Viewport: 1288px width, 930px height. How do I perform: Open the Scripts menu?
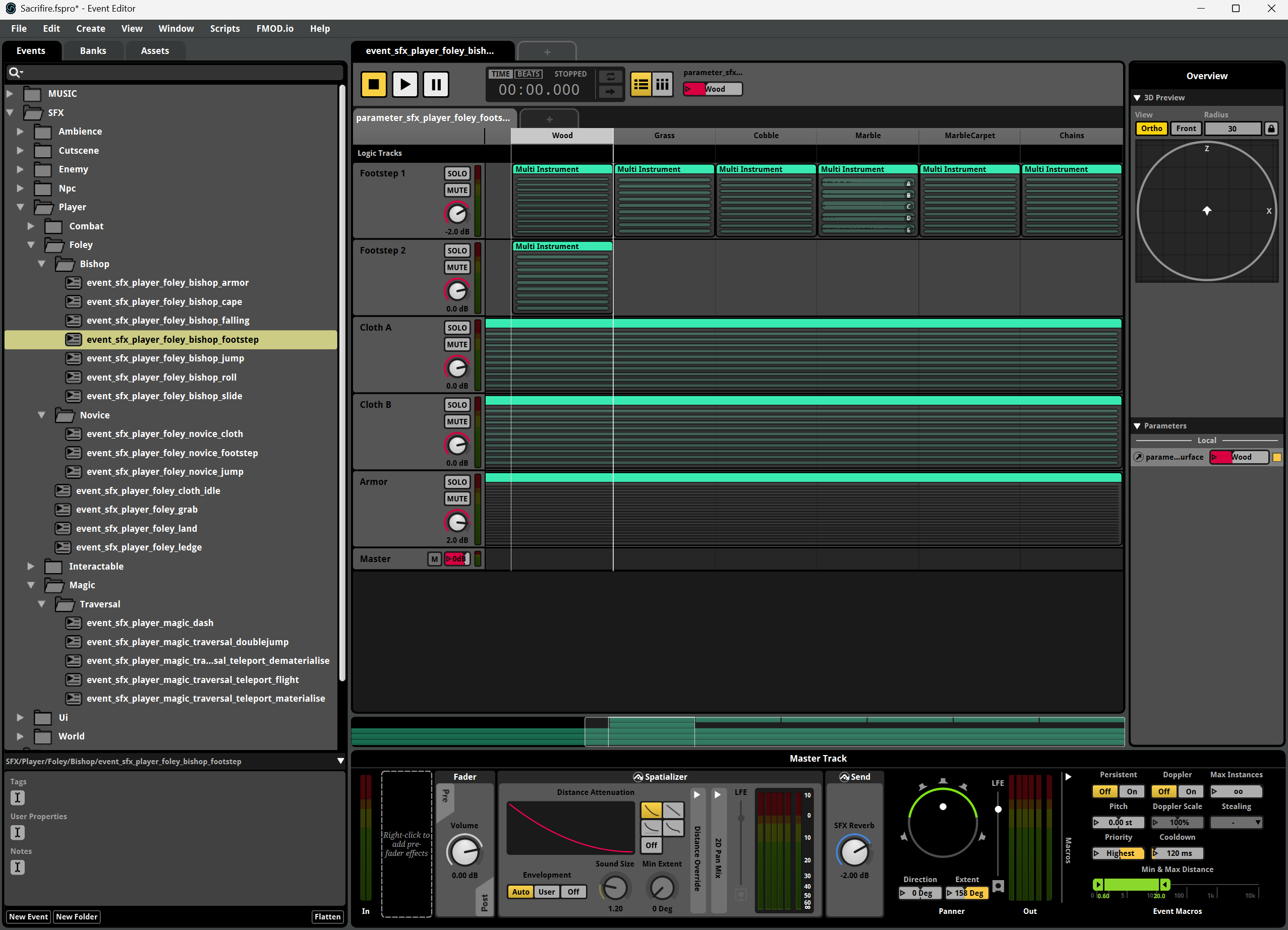(224, 28)
